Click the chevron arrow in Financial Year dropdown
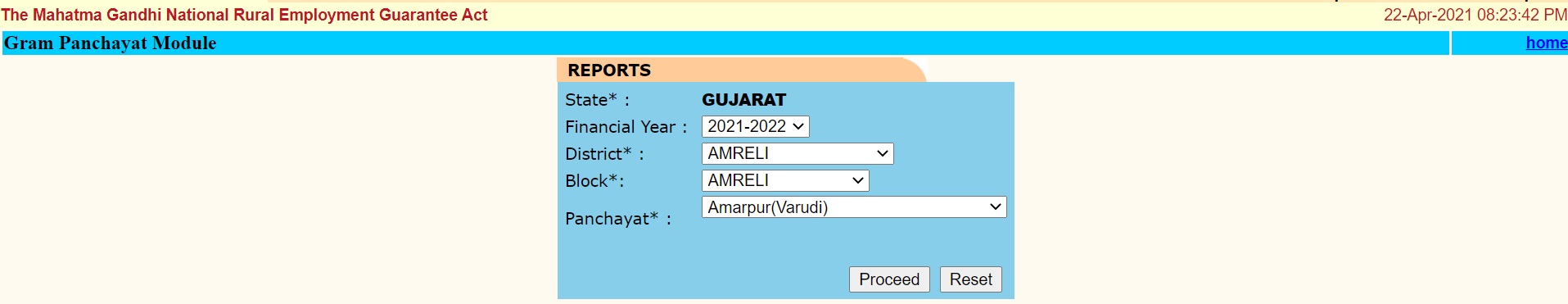The width and height of the screenshot is (1568, 304). coord(798,126)
